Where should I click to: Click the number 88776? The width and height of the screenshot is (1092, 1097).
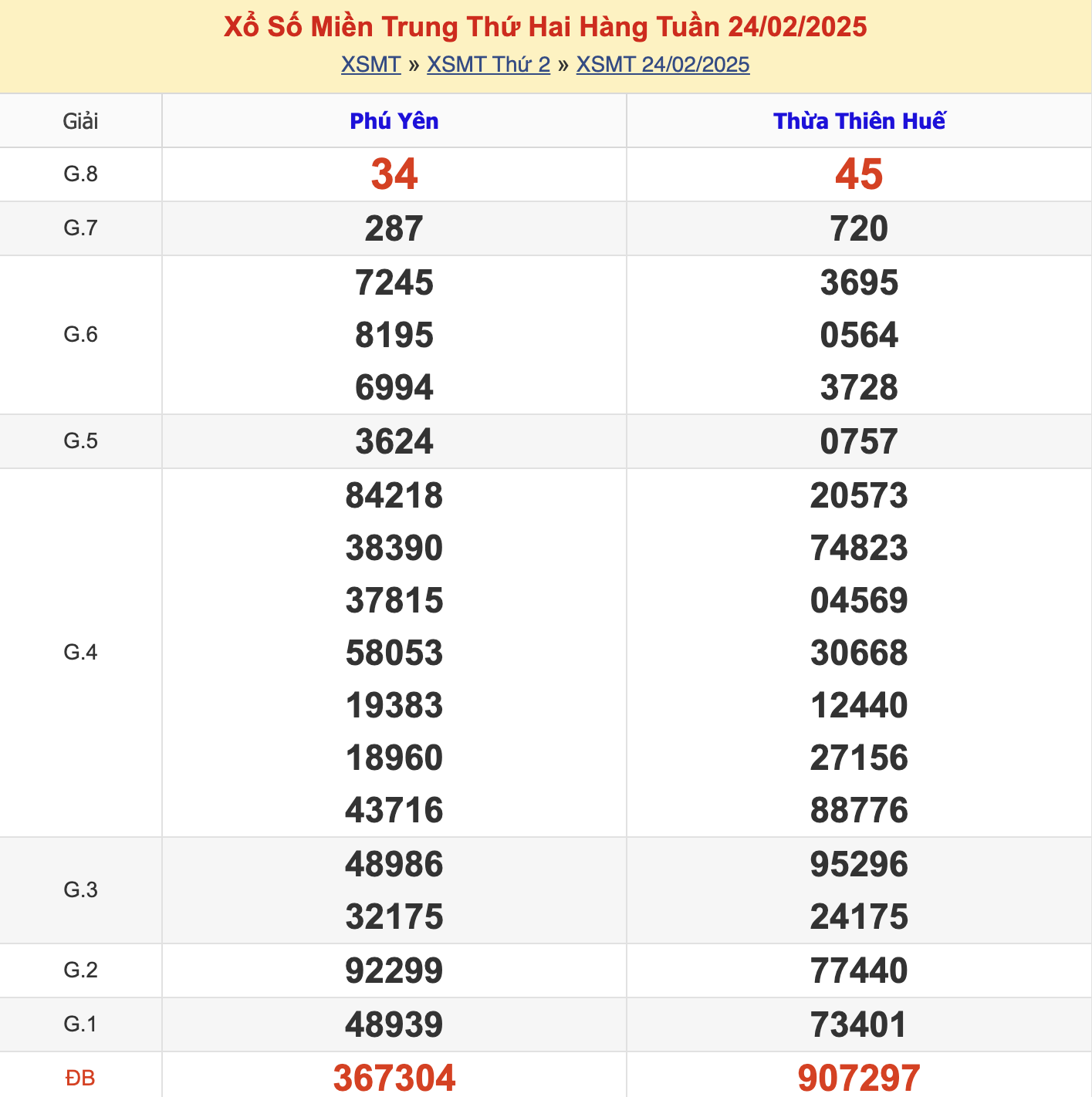[859, 810]
